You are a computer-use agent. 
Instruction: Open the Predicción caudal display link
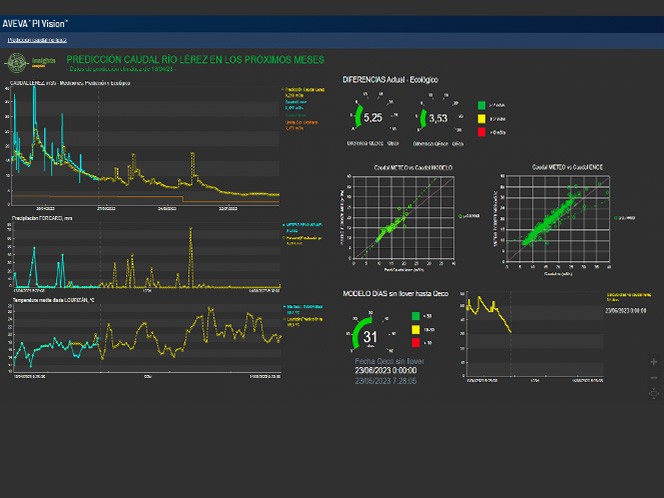37,40
